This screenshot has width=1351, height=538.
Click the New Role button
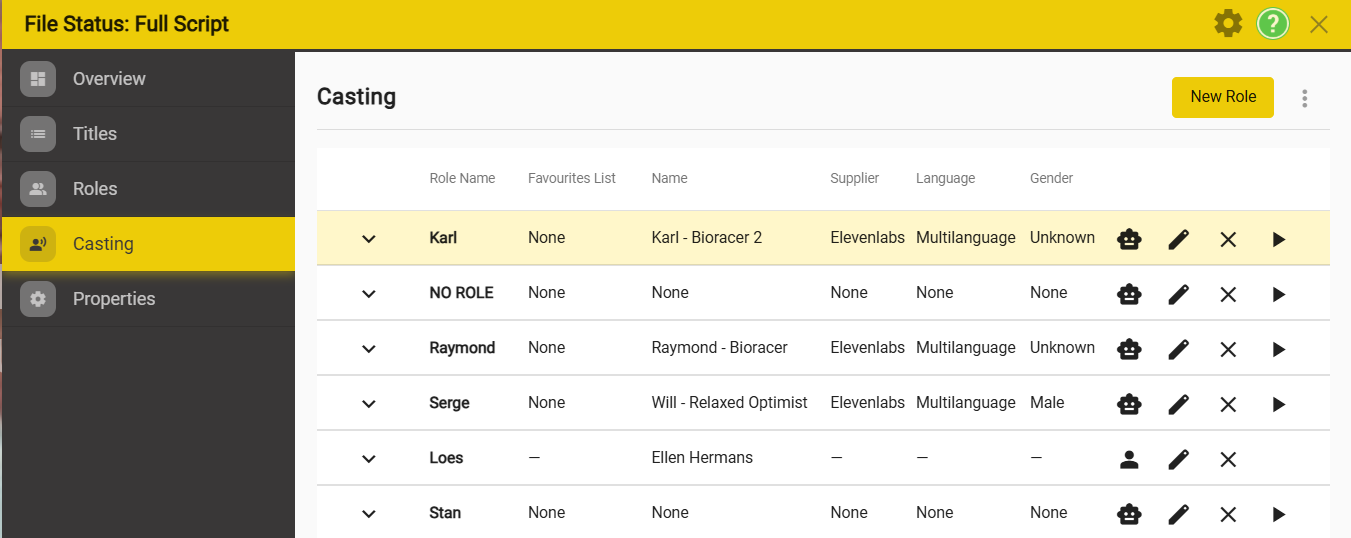(x=1223, y=97)
